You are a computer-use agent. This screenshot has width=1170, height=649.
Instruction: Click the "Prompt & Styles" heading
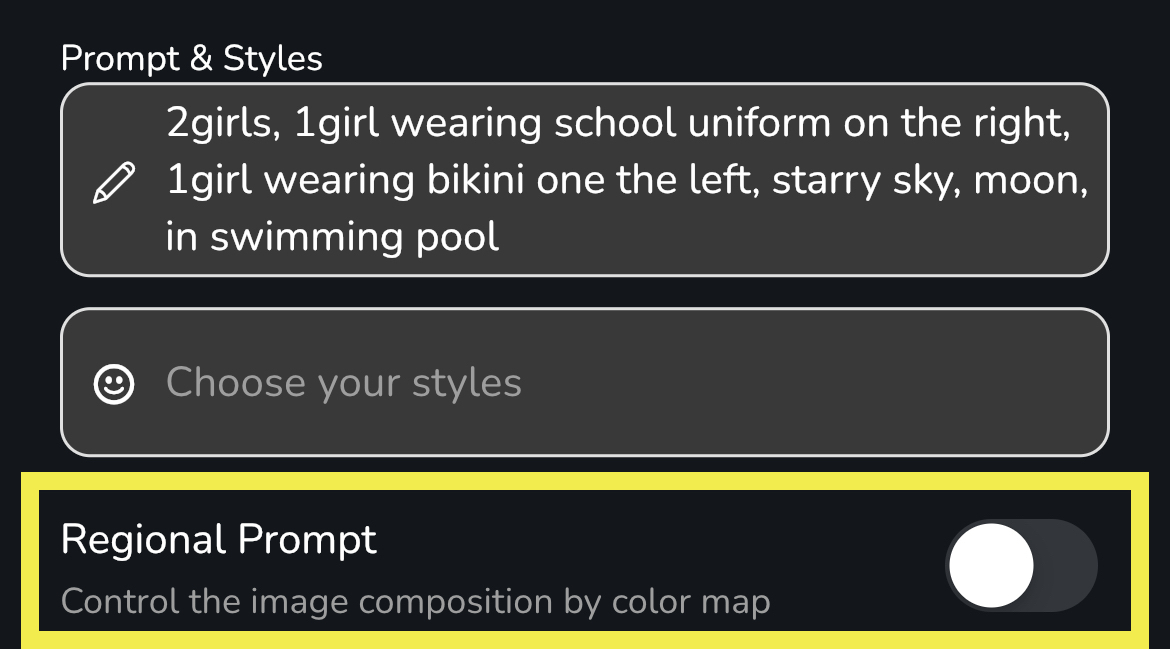(191, 59)
